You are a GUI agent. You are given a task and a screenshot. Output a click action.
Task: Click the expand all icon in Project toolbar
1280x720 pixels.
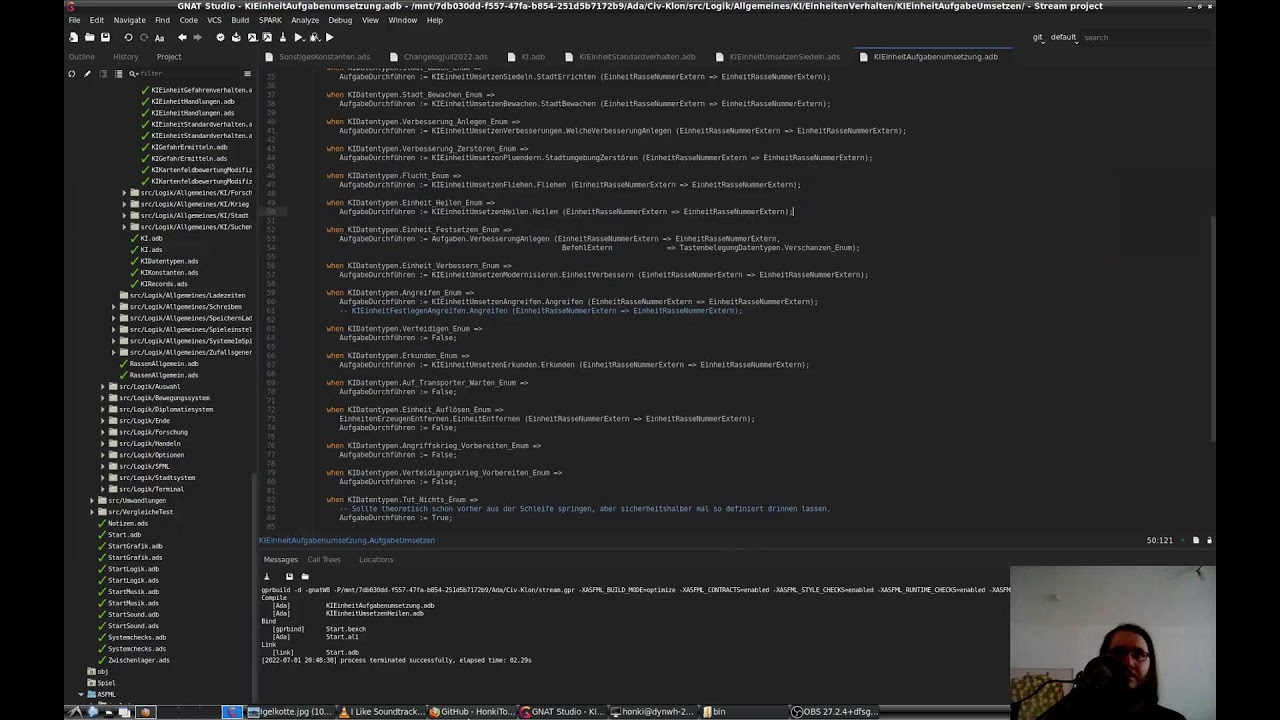(x=117, y=73)
